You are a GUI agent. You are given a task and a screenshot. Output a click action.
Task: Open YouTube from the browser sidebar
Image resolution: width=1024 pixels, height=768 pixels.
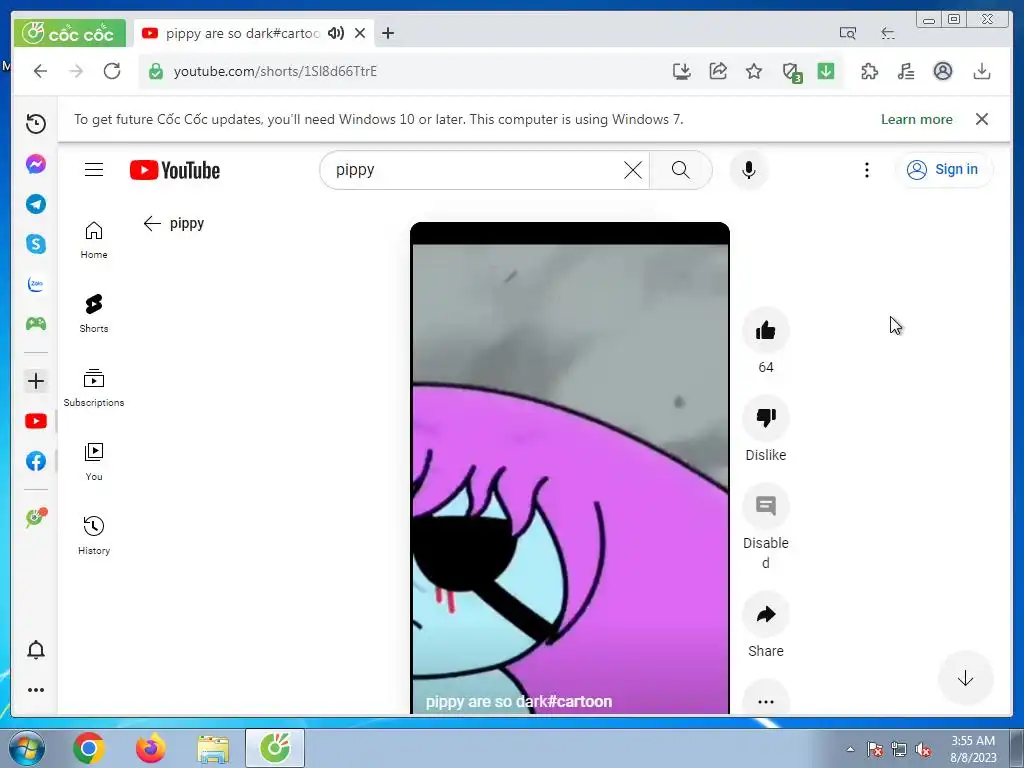tap(36, 421)
